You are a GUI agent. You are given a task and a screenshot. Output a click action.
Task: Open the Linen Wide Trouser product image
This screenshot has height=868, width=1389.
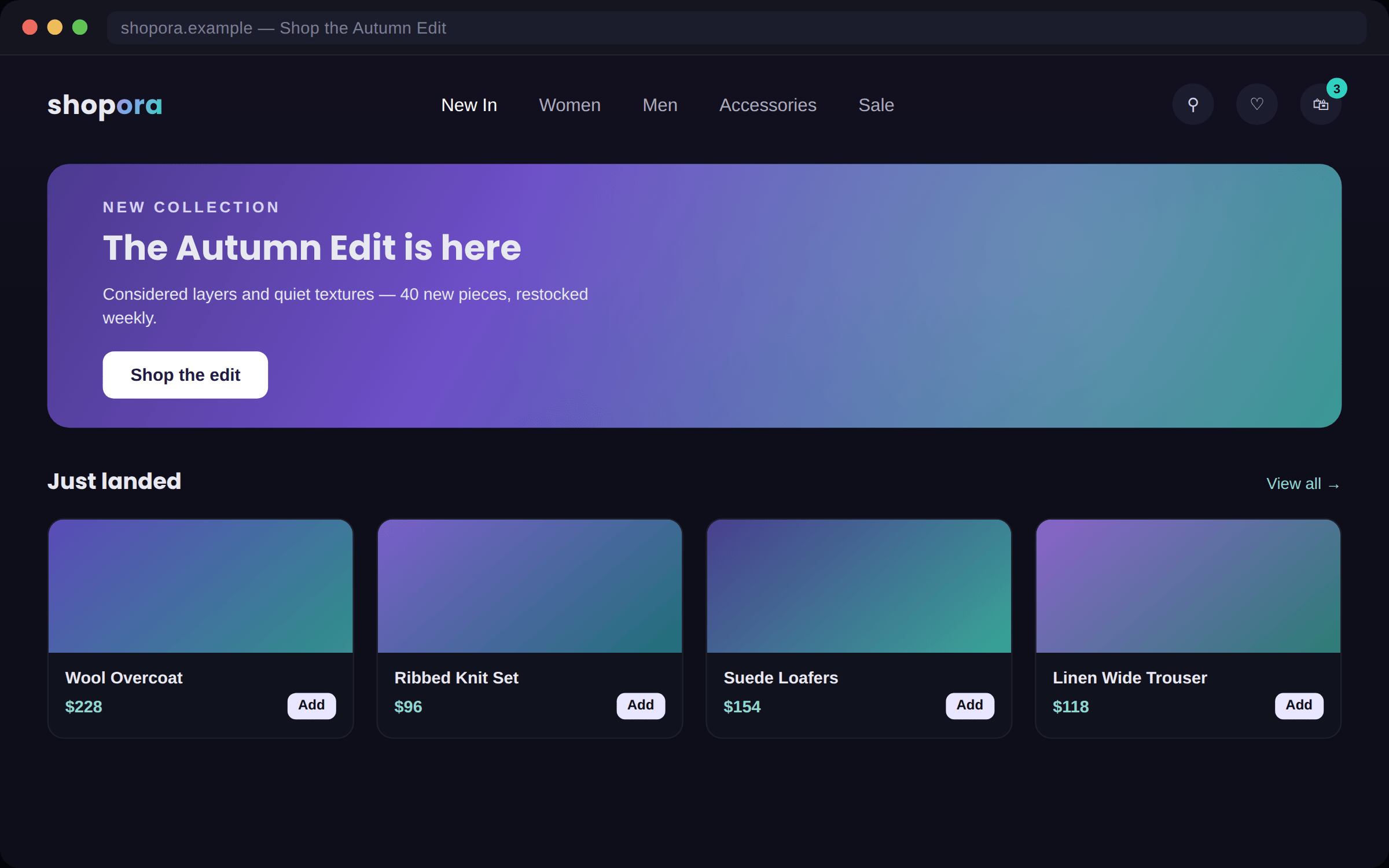click(x=1188, y=586)
